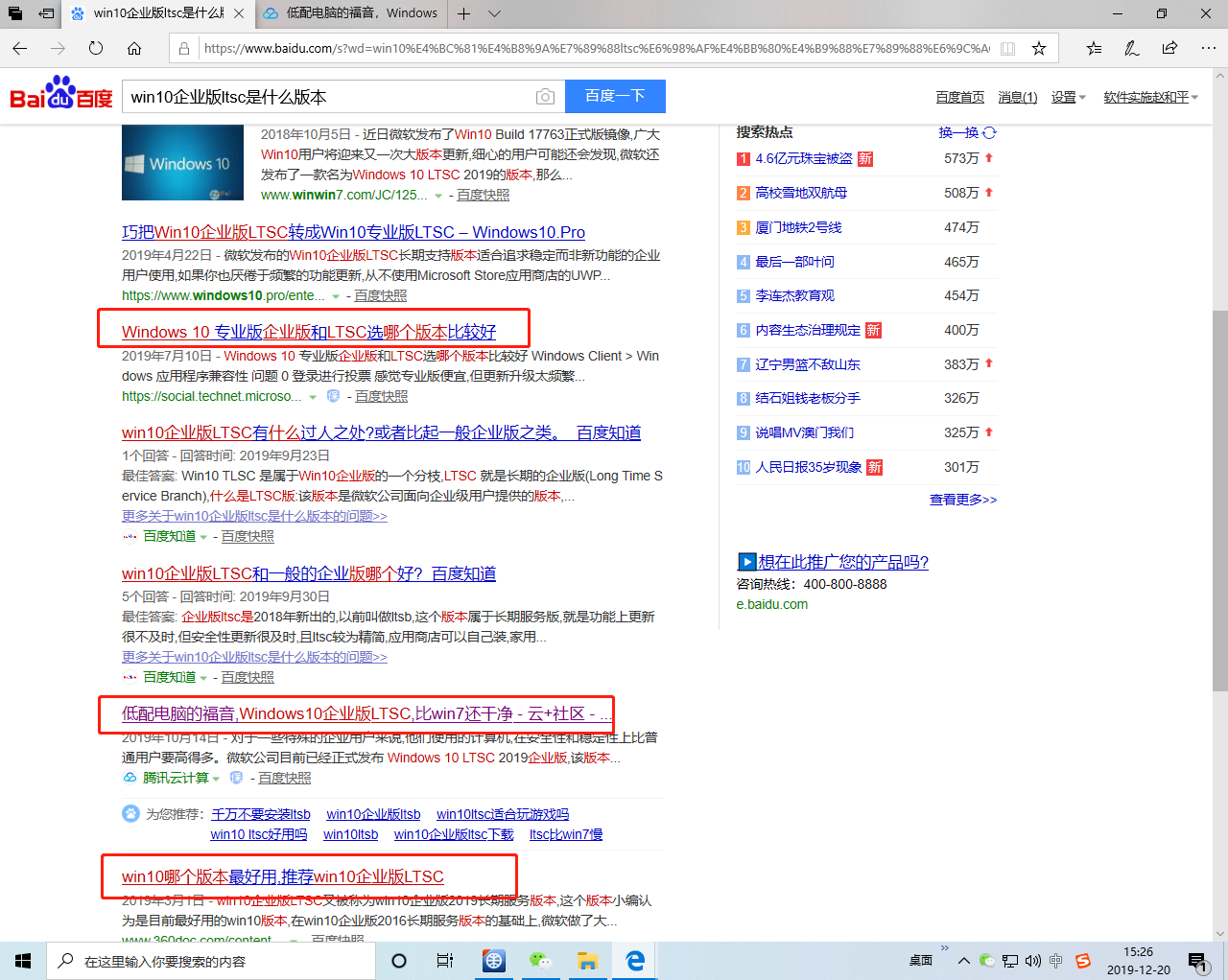
Task: Open WeChat from the taskbar
Action: click(x=540, y=961)
